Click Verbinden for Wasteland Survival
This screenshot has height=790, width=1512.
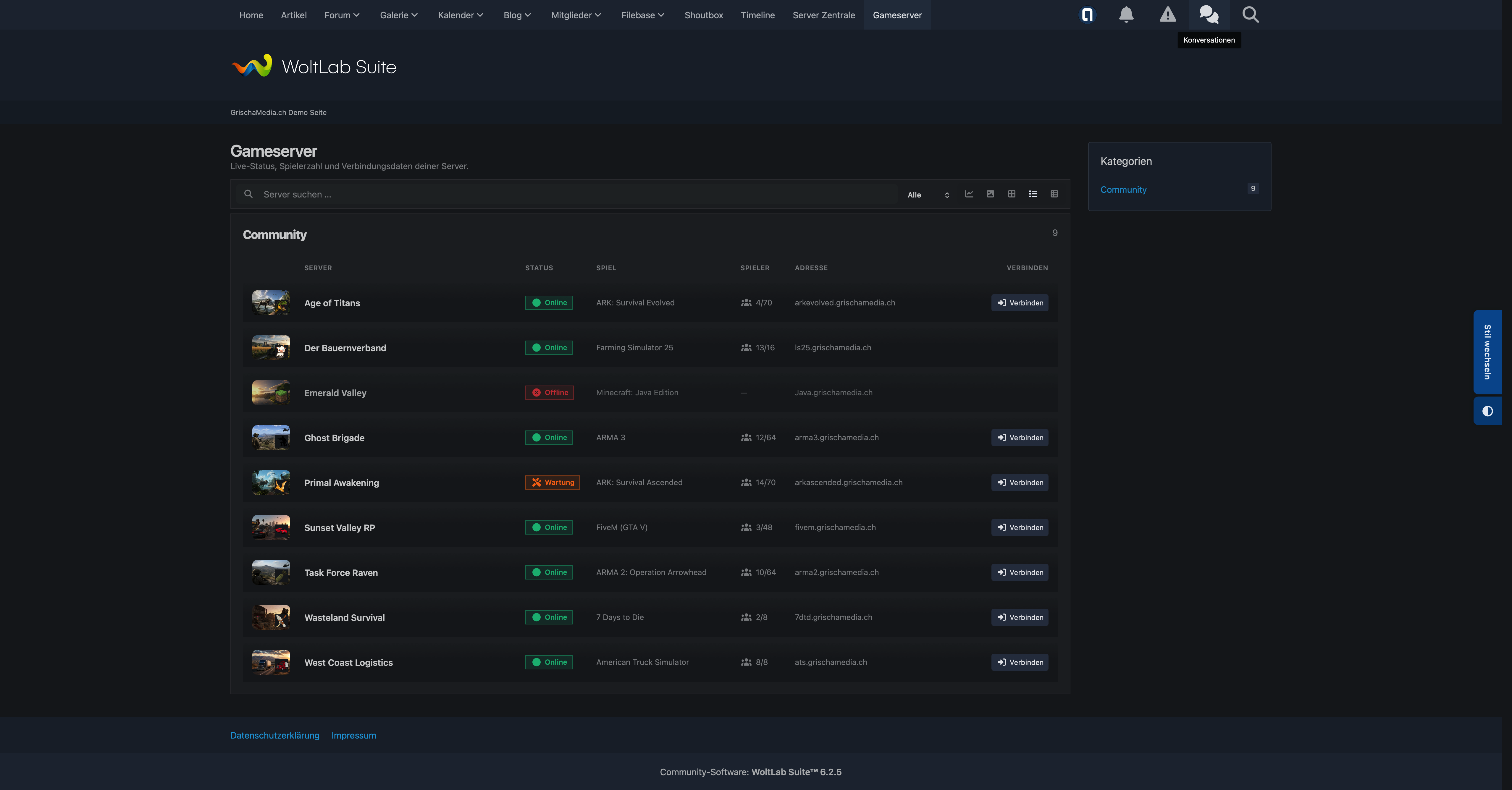pyautogui.click(x=1020, y=617)
